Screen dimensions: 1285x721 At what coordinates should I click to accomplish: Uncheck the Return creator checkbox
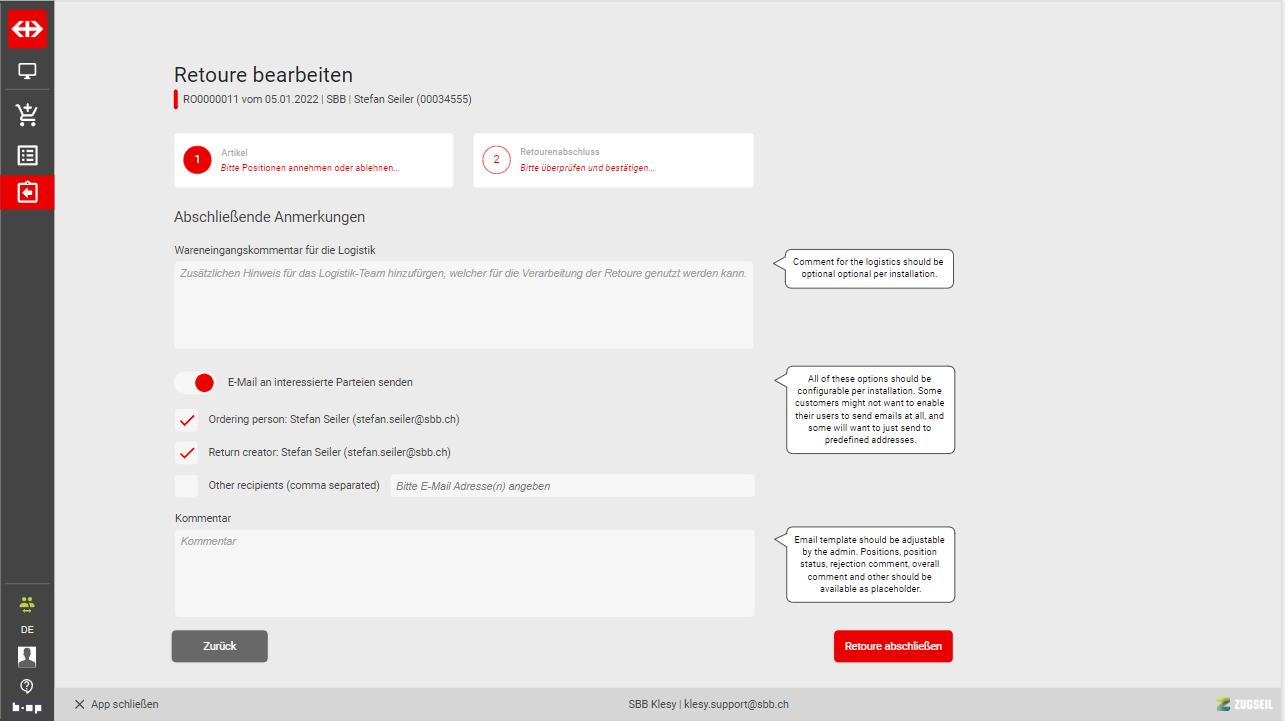coord(186,453)
